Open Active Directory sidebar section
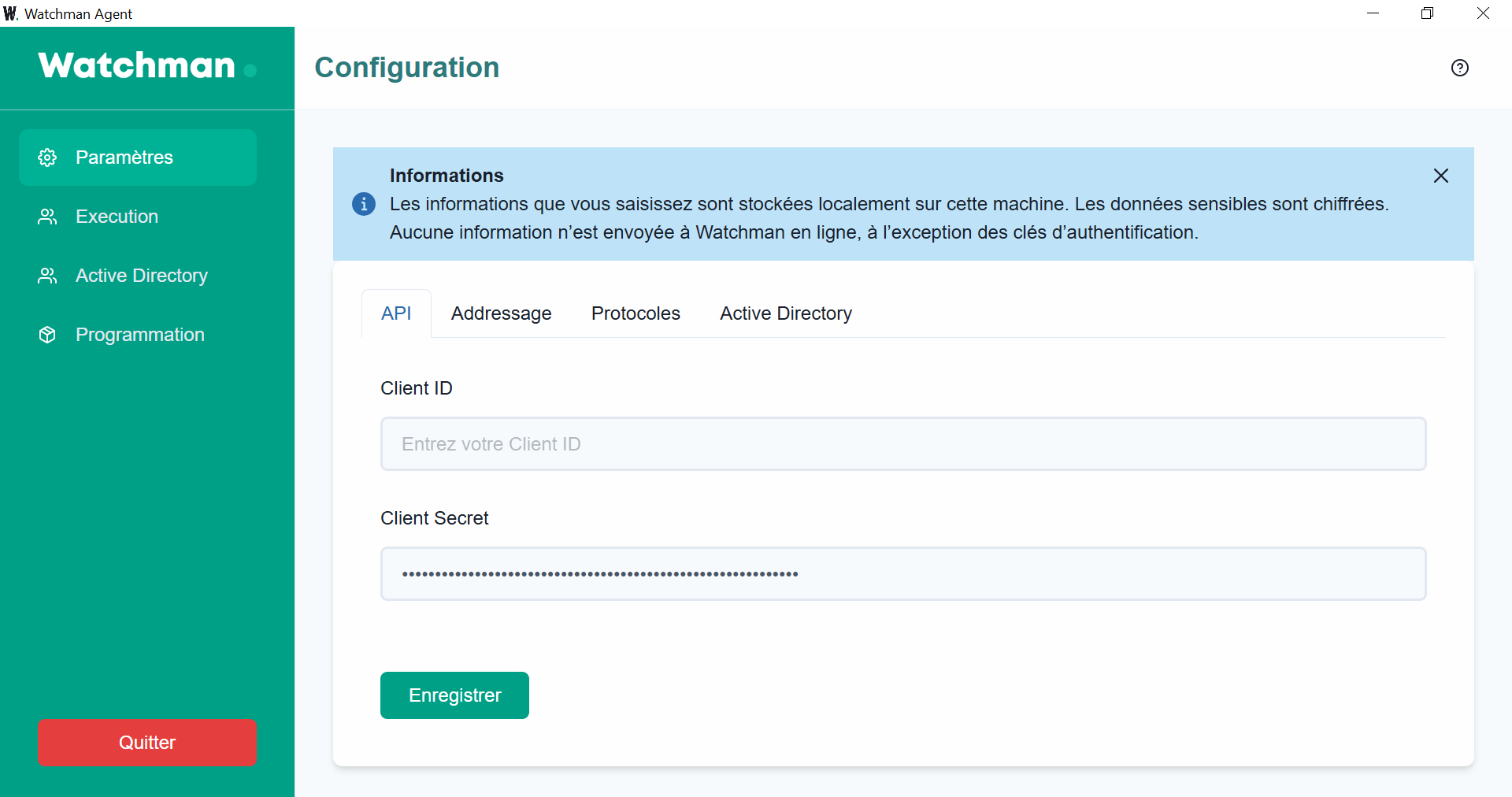Viewport: 1512px width, 797px height. point(138,276)
